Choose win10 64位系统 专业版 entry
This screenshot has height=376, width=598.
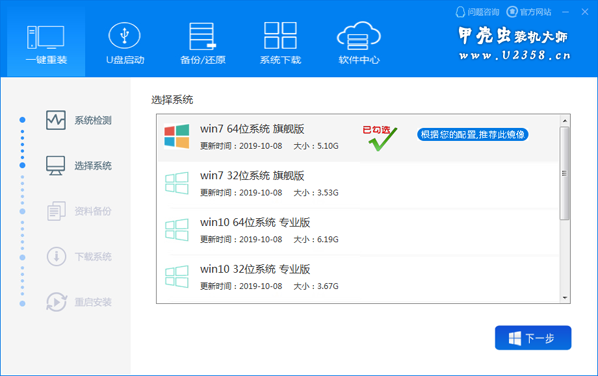[x=358, y=231]
